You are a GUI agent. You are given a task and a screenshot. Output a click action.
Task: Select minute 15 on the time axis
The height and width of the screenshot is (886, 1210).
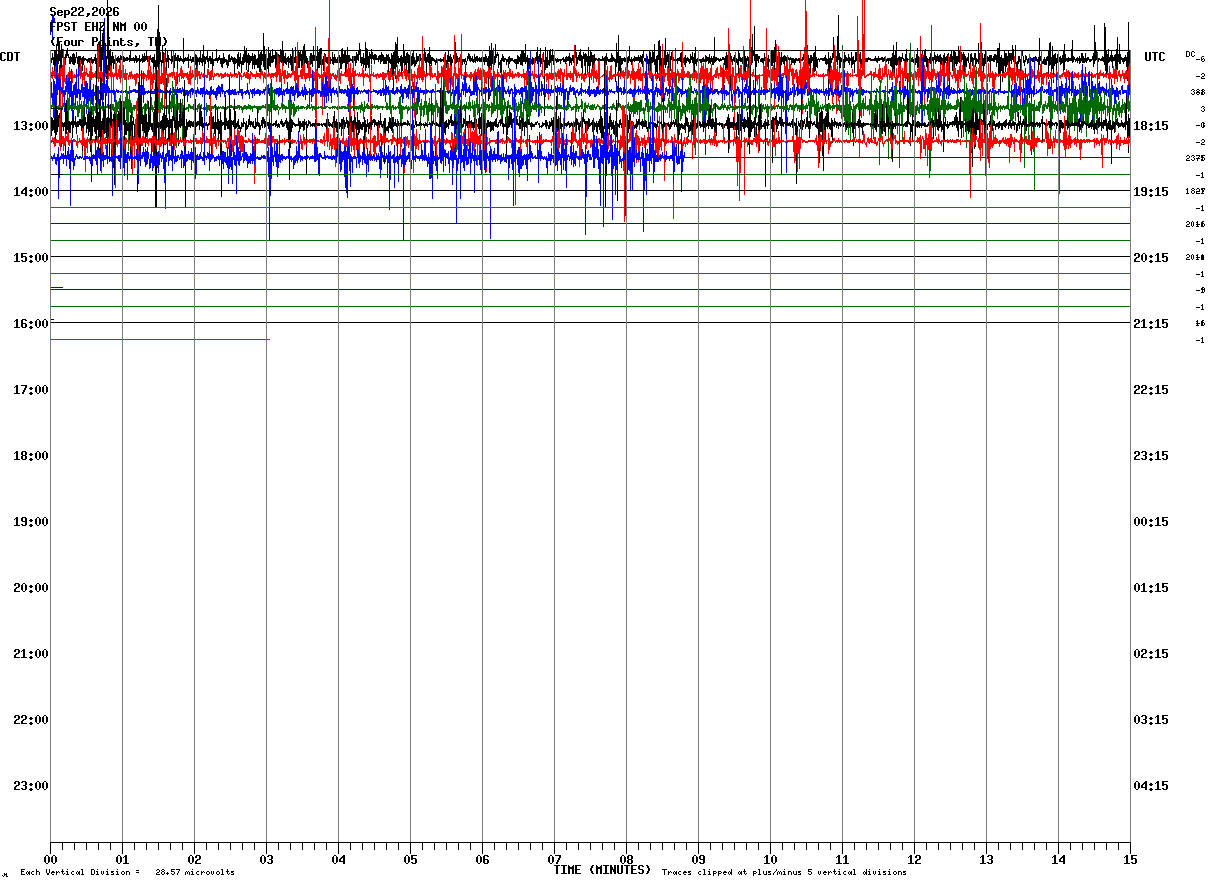pyautogui.click(x=1130, y=859)
